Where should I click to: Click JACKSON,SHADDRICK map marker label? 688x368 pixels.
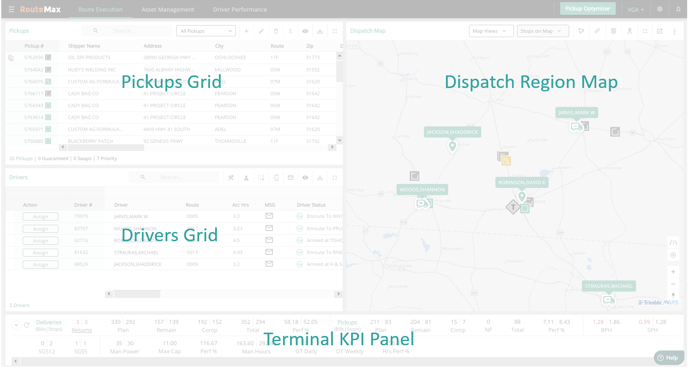(x=452, y=132)
